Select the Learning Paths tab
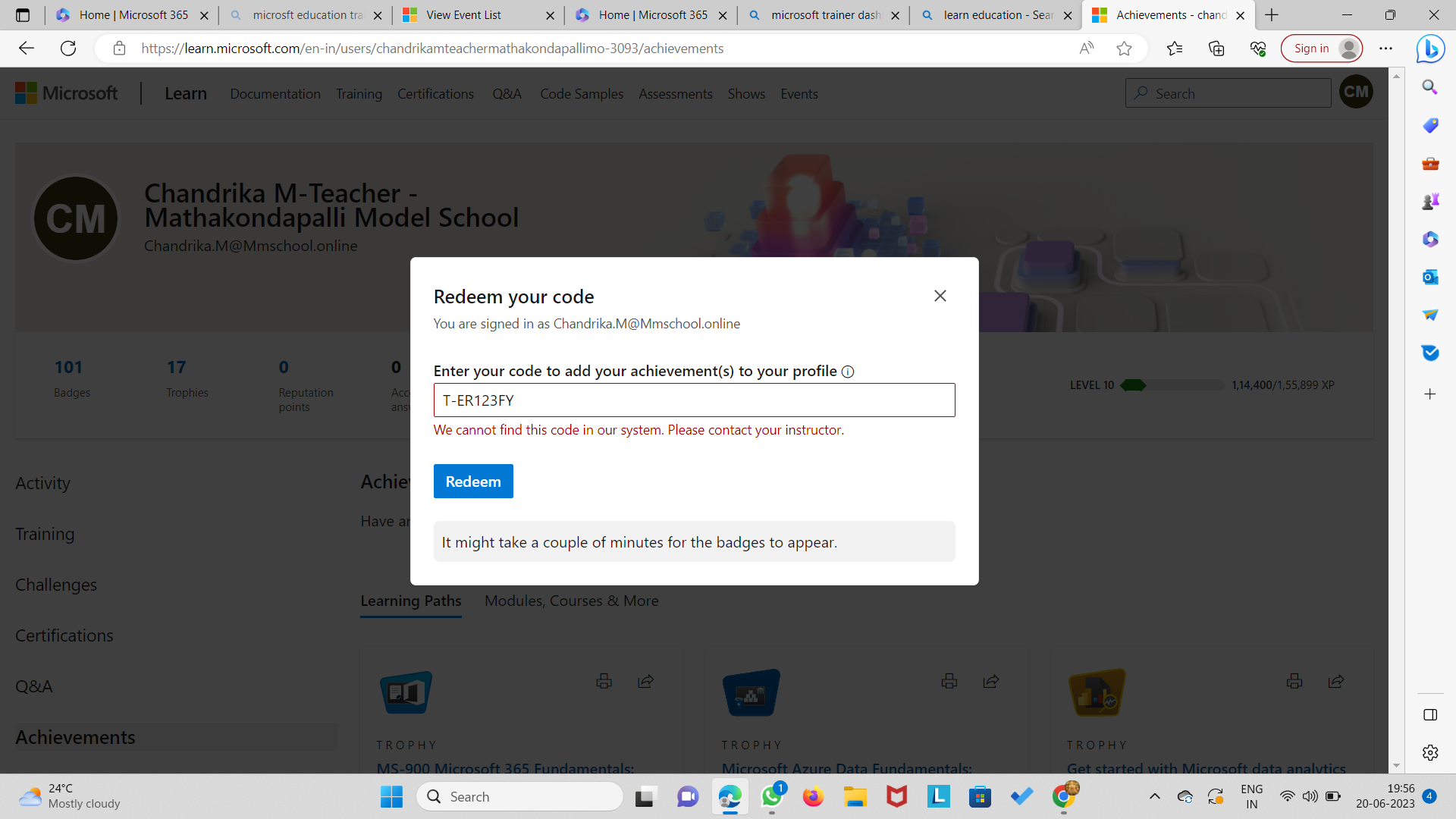This screenshot has height=819, width=1456. 411,600
